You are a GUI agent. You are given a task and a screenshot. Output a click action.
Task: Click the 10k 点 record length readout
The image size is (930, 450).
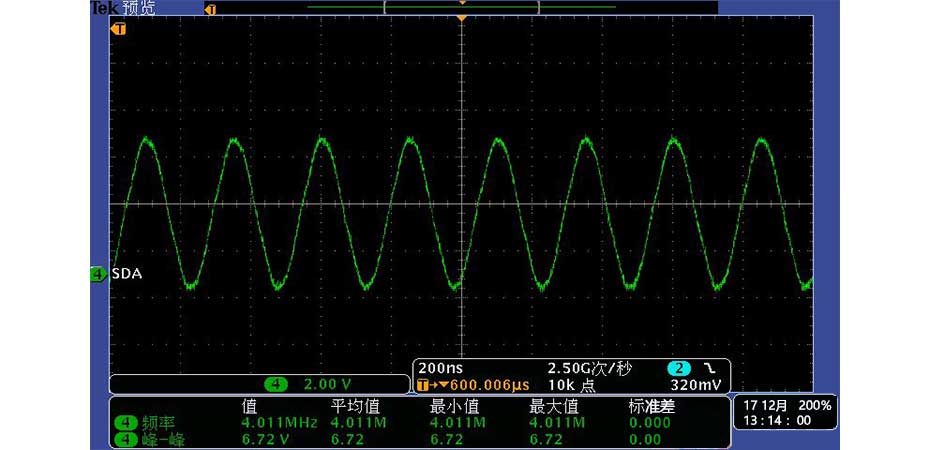569,385
